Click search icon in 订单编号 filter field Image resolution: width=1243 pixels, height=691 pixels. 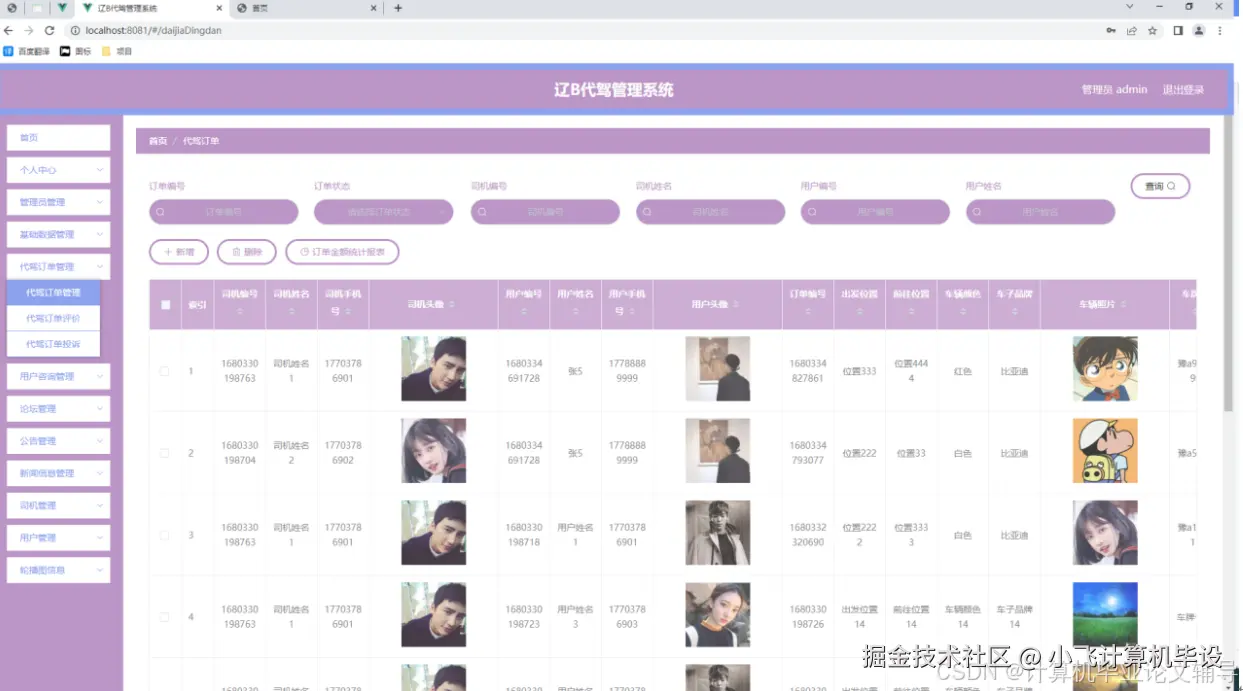[160, 212]
